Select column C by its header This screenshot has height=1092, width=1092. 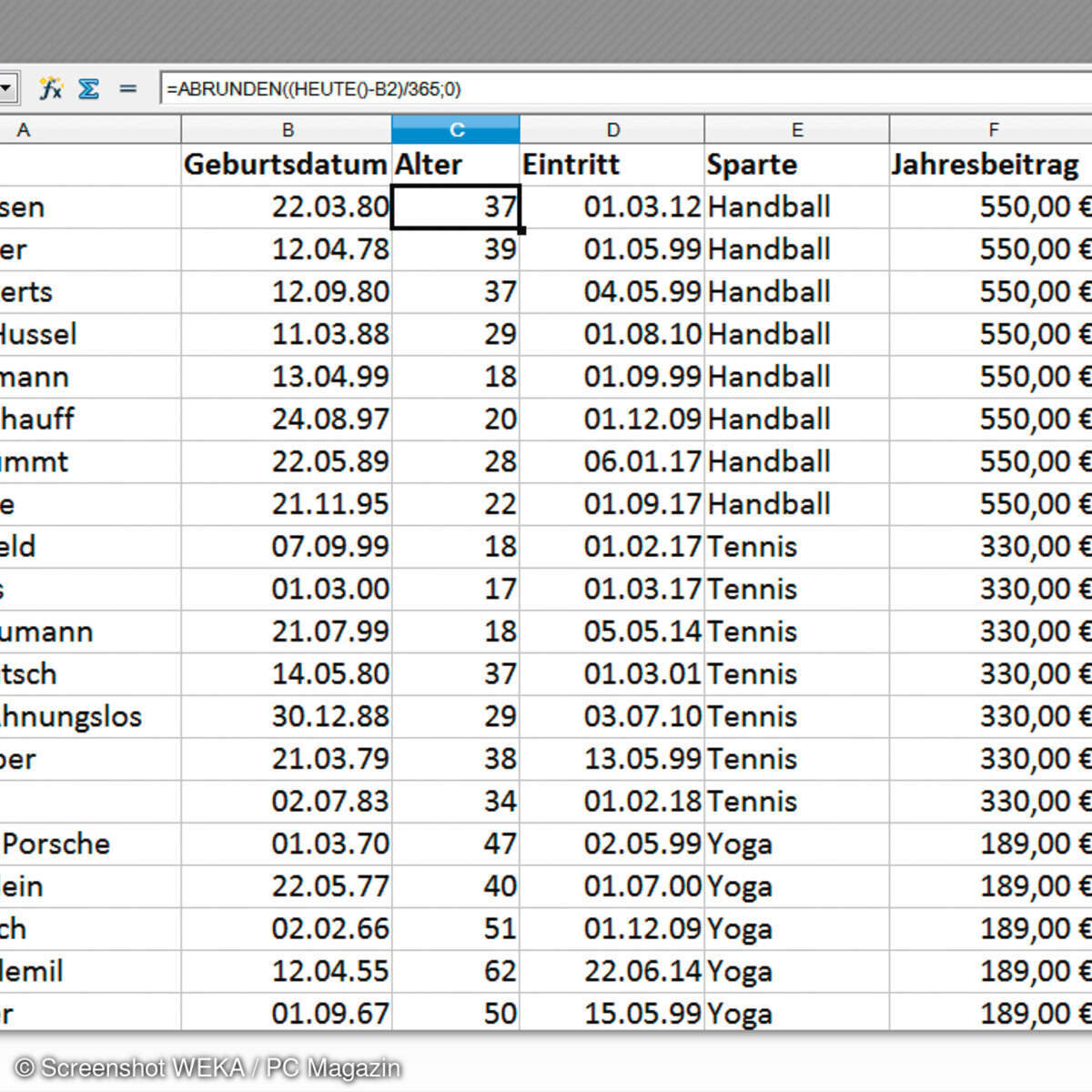click(x=455, y=129)
